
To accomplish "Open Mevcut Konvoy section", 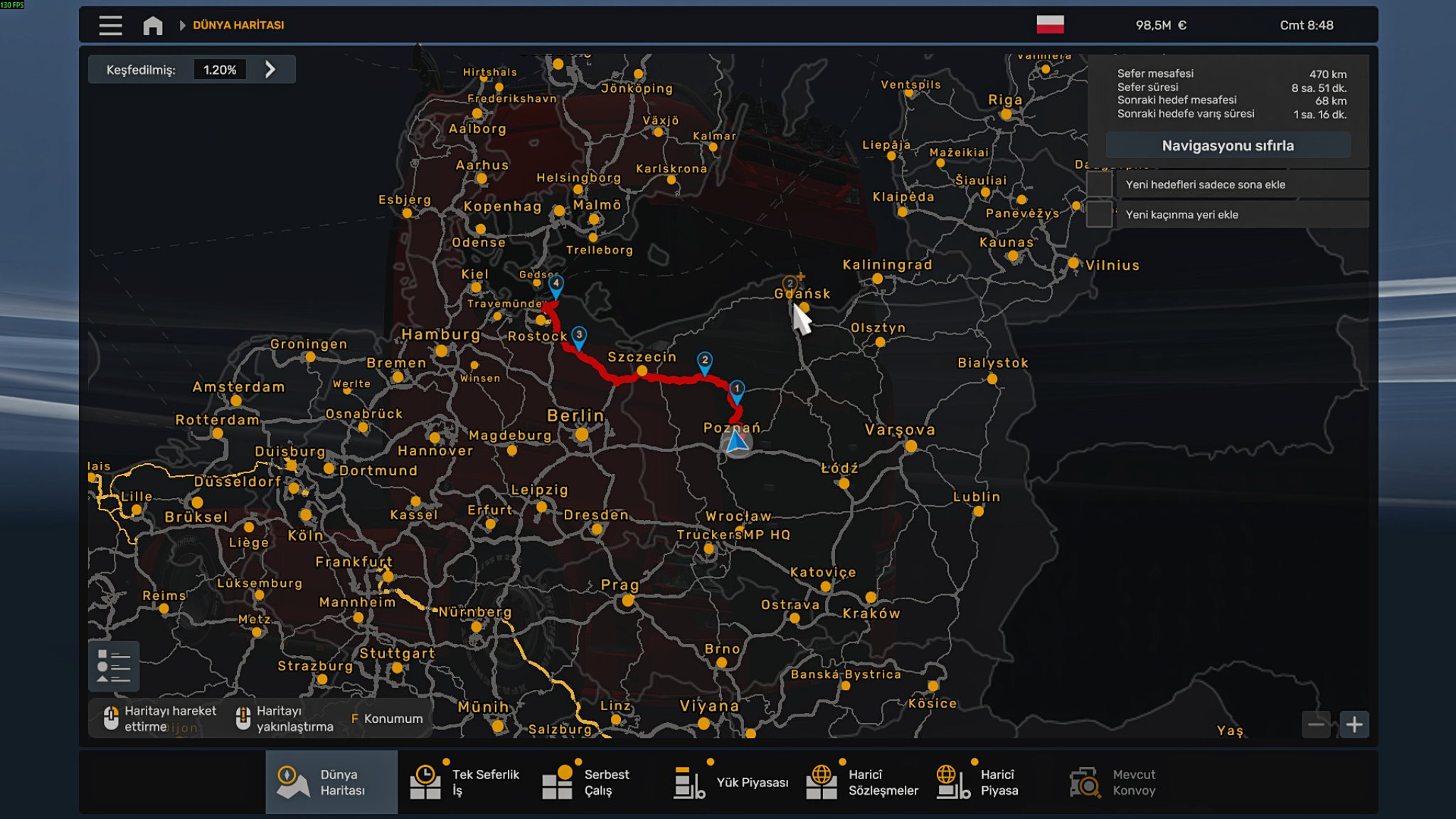I will pyautogui.click(x=1113, y=782).
